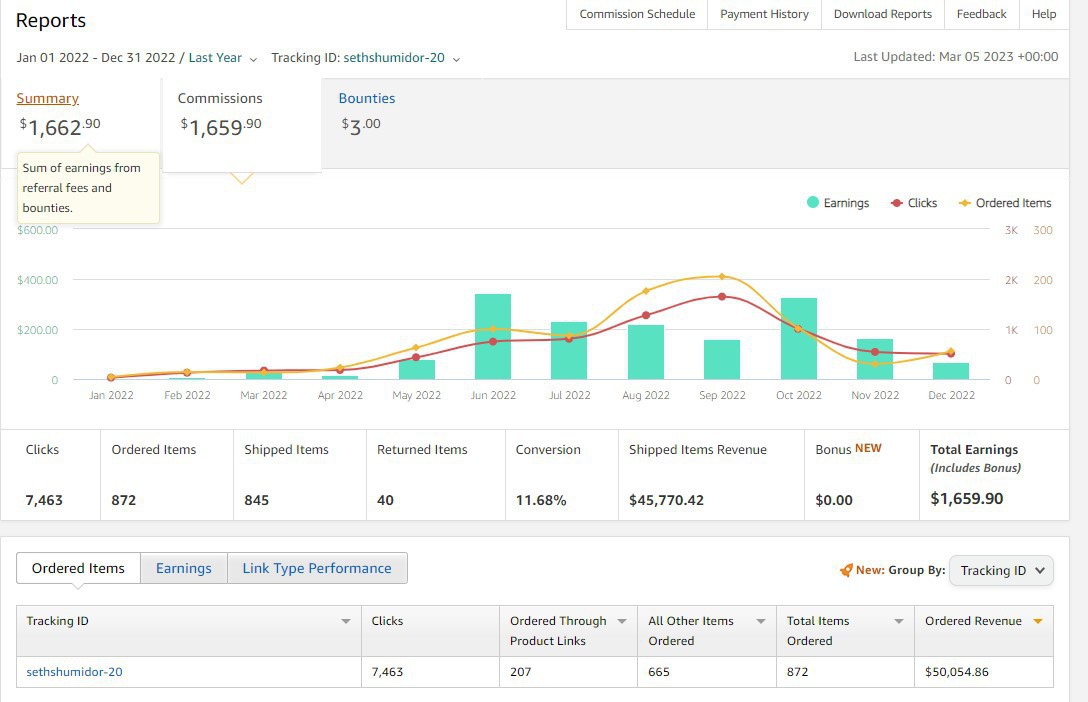1088x702 pixels.
Task: Click the Jun 2022 earnings bar
Action: [493, 336]
